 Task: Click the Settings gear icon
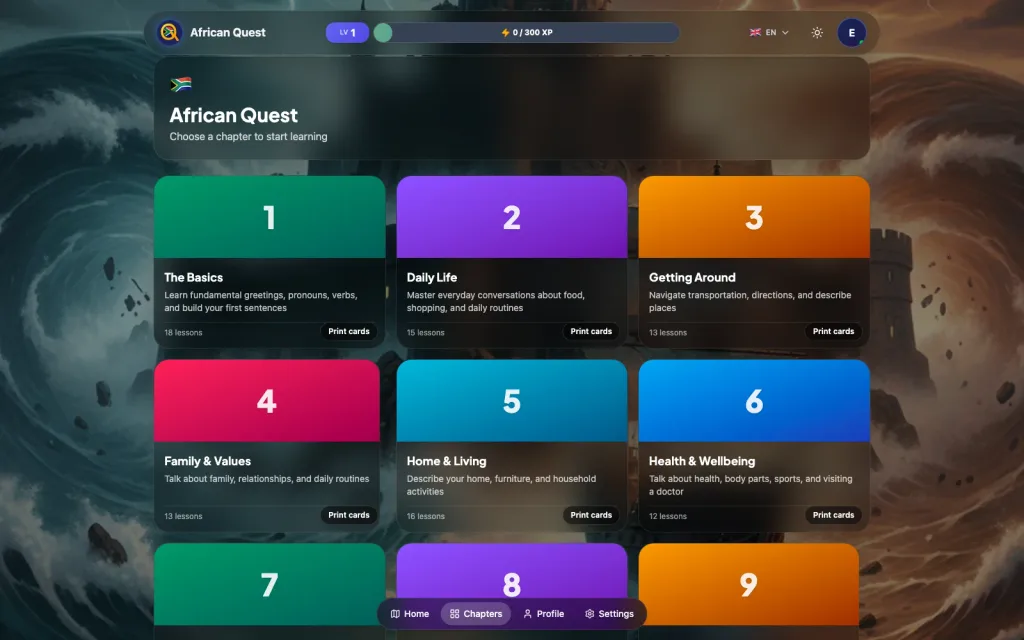pyautogui.click(x=590, y=614)
